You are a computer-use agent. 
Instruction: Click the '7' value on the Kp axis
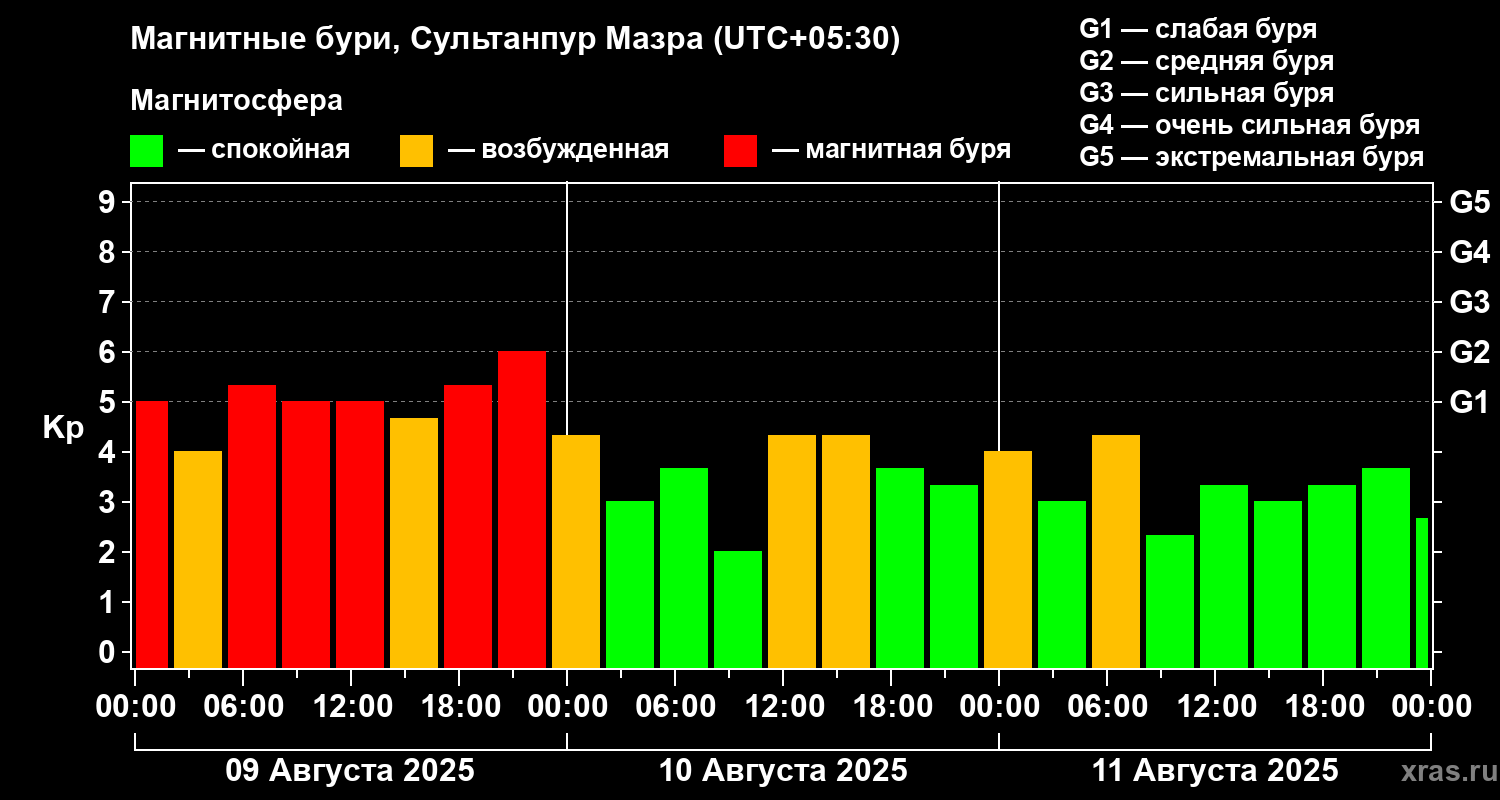(x=109, y=303)
